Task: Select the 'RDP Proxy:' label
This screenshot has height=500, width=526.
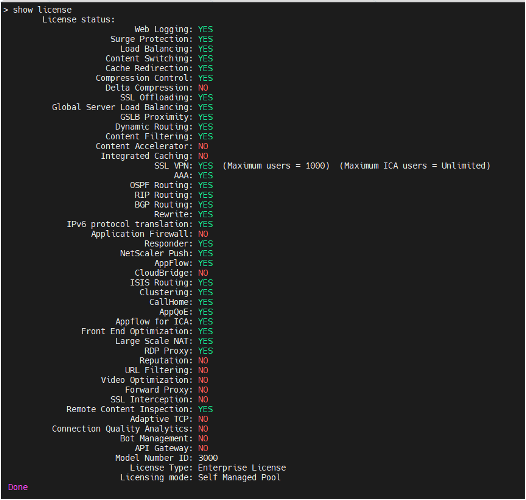Action: pyautogui.click(x=169, y=351)
